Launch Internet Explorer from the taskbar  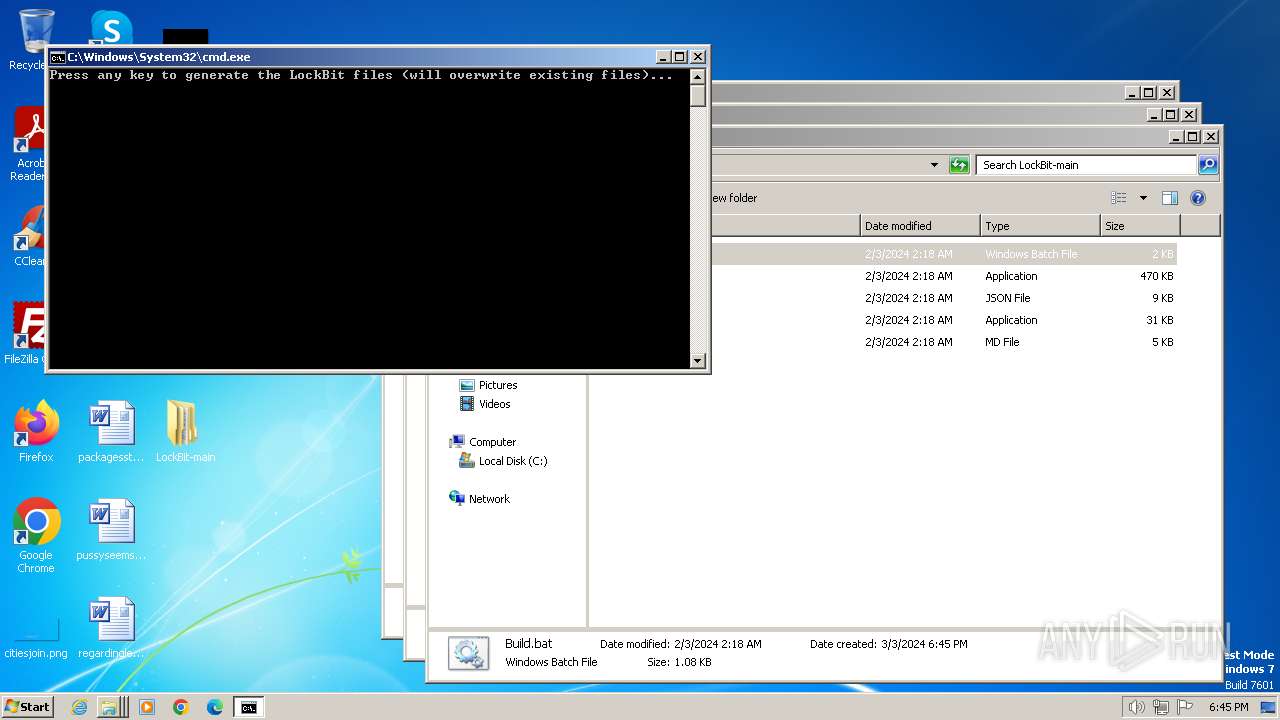80,707
